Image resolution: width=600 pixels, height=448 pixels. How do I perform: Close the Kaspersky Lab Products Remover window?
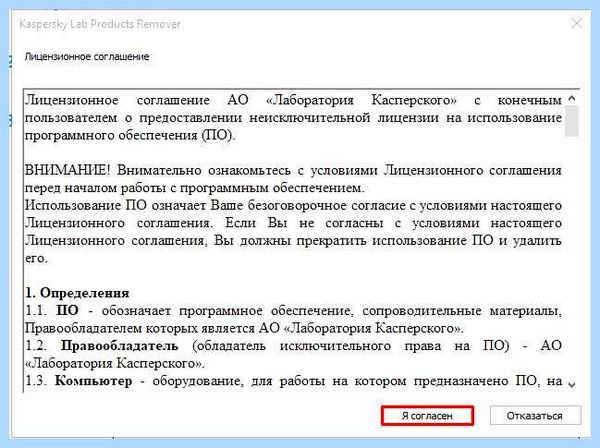[576, 24]
